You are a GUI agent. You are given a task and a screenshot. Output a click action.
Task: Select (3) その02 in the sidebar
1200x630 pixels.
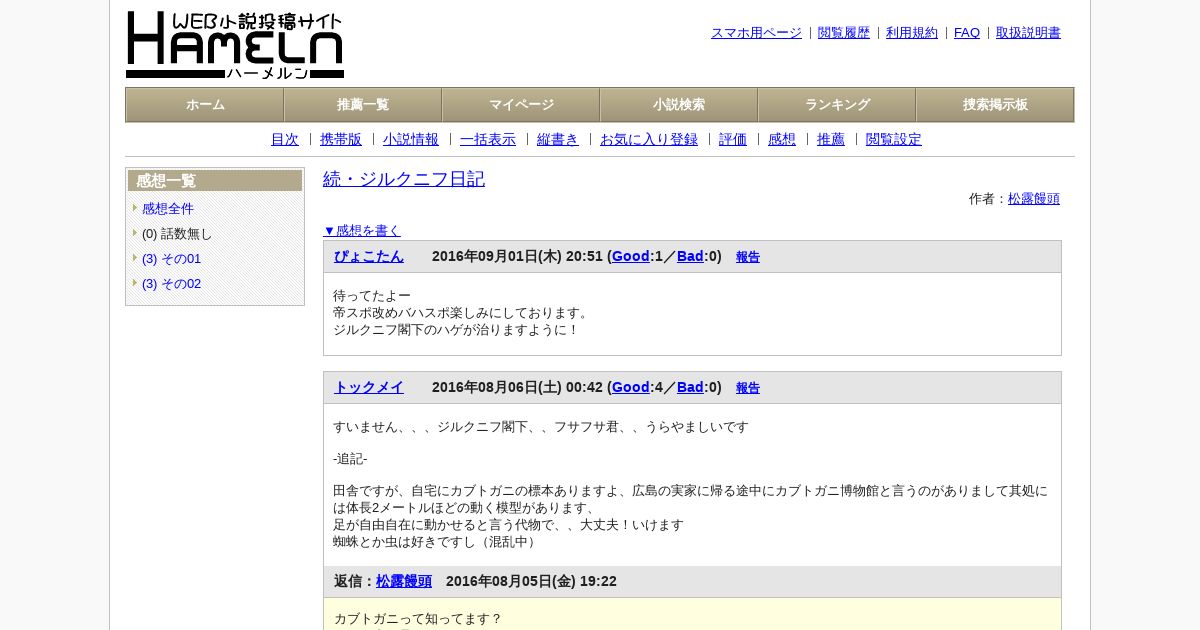pyautogui.click(x=171, y=284)
